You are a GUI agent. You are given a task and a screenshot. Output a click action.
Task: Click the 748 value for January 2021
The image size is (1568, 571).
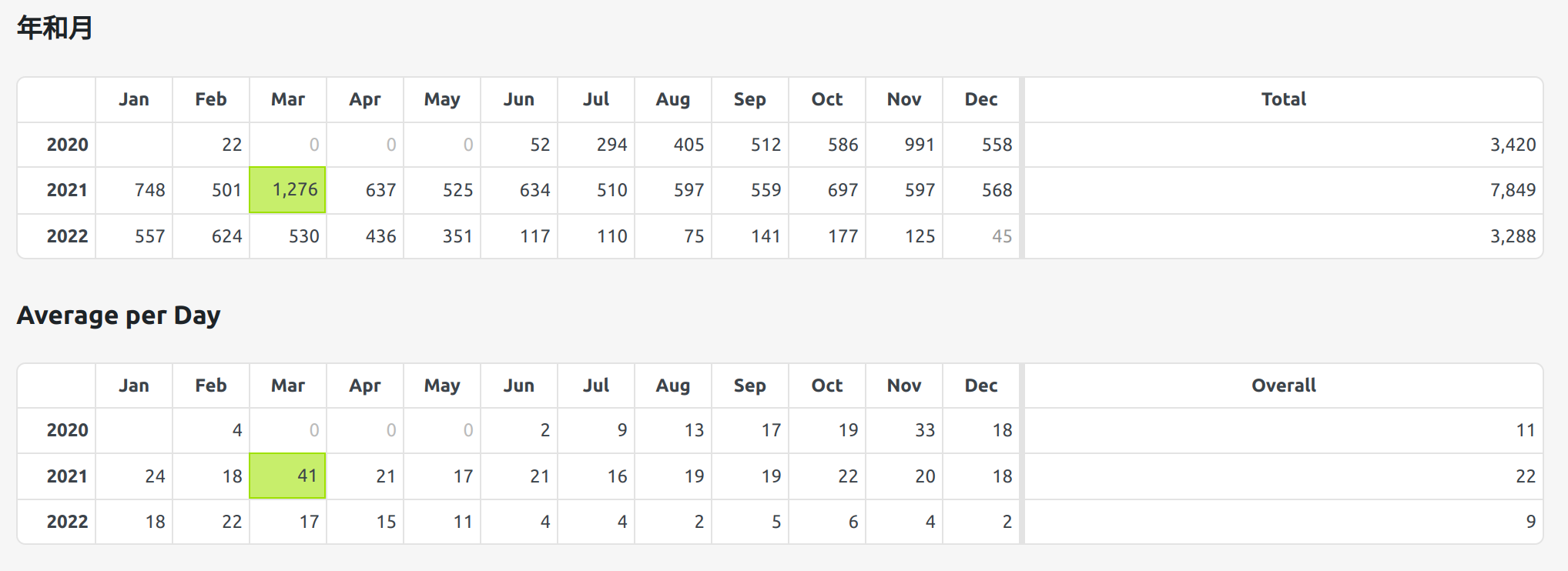149,190
